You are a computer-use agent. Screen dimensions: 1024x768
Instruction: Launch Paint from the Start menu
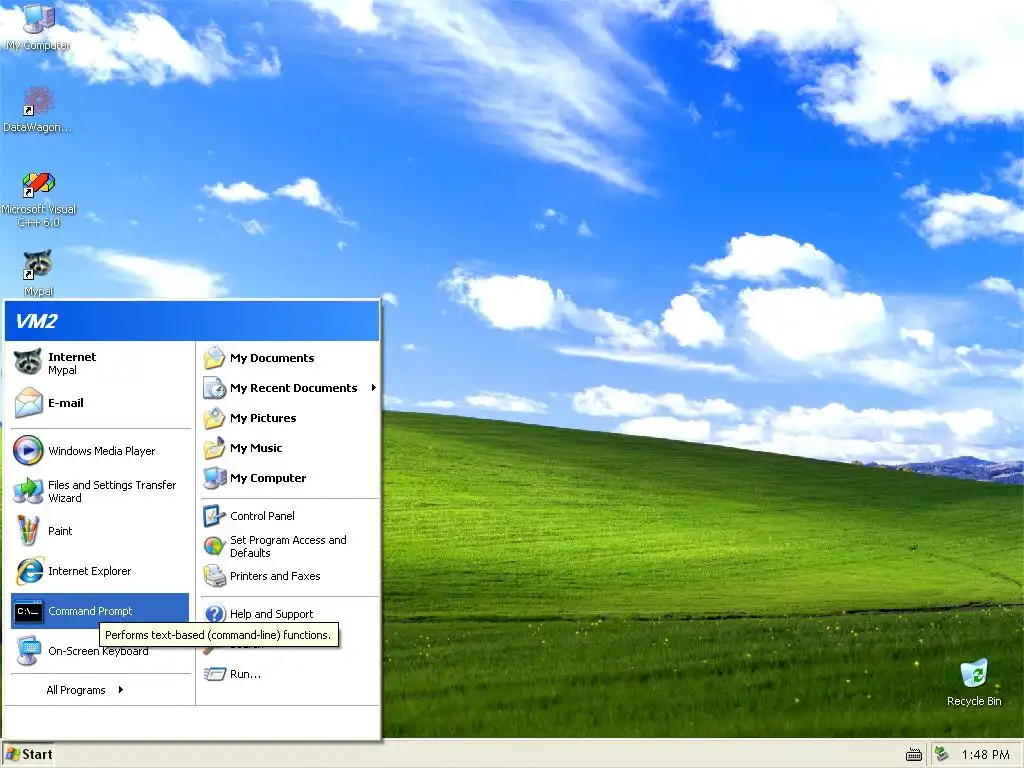click(x=100, y=531)
